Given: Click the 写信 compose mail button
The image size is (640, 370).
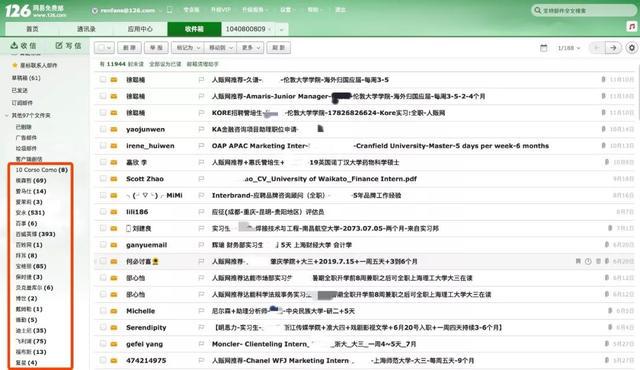Looking at the screenshot, I should [x=68, y=46].
